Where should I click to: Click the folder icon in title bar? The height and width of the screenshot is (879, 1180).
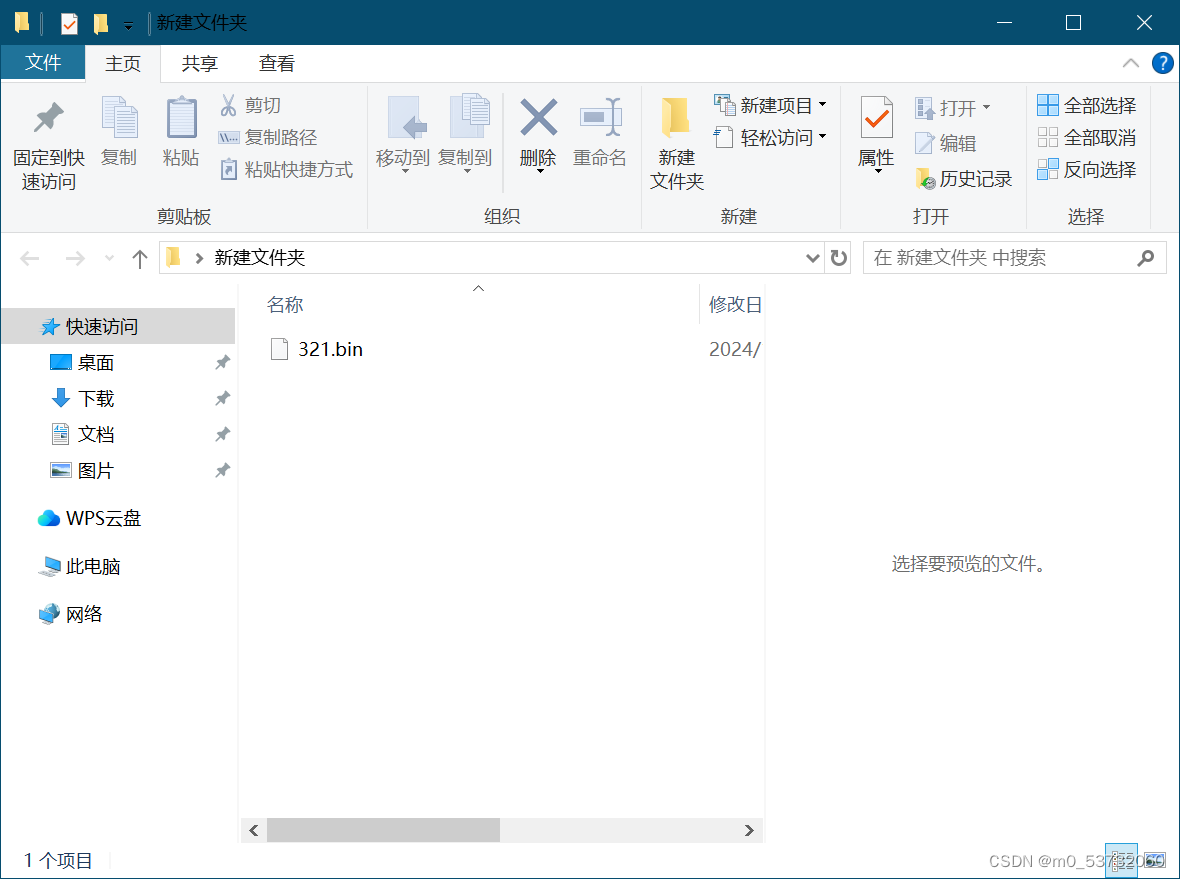[23, 23]
